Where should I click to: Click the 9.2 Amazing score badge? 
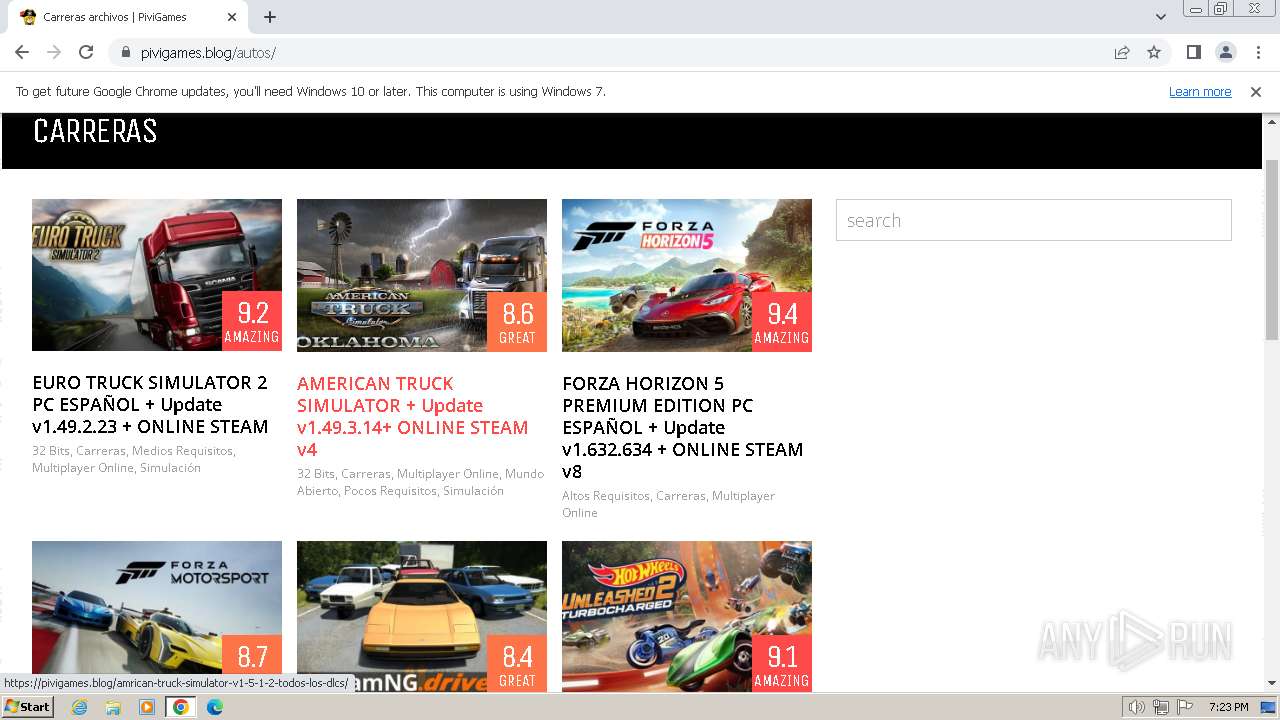tap(252, 321)
